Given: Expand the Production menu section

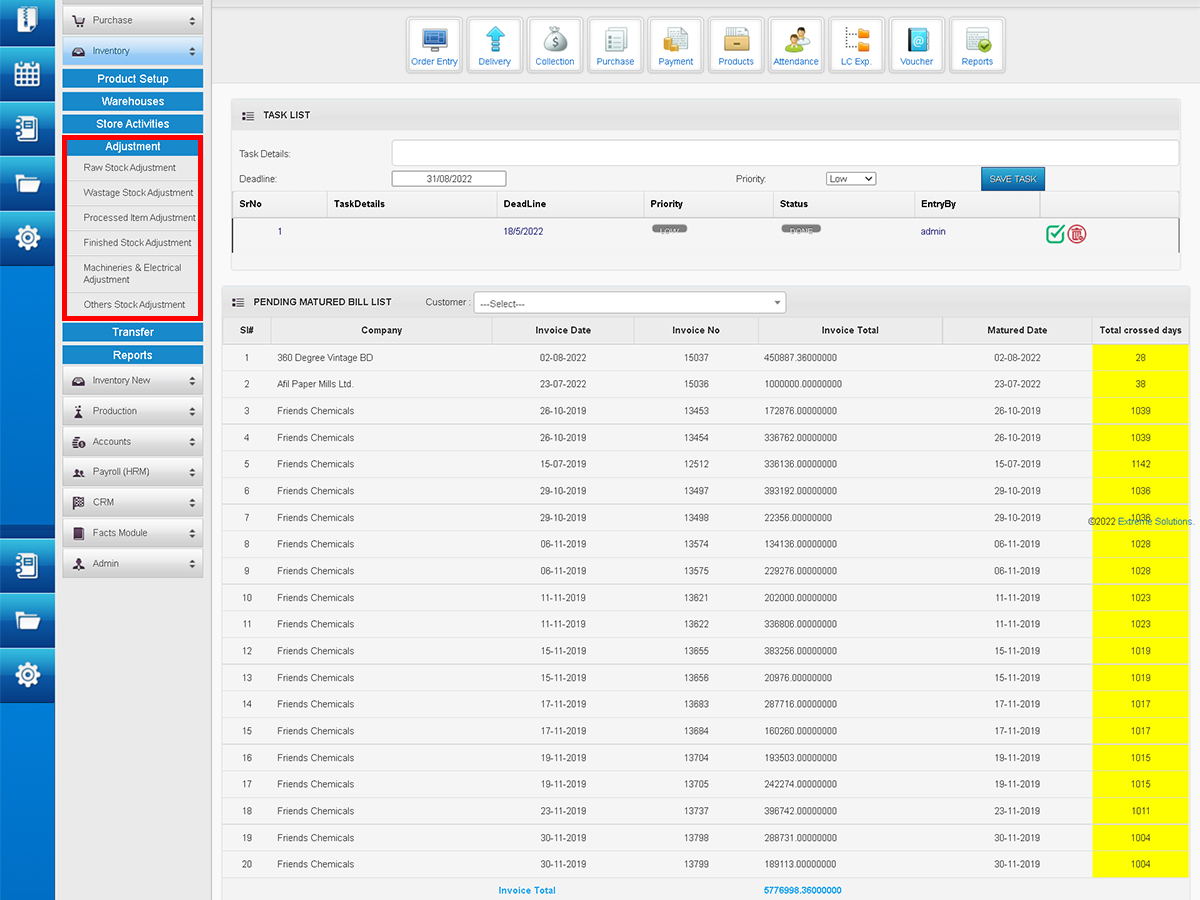Looking at the screenshot, I should [x=133, y=411].
